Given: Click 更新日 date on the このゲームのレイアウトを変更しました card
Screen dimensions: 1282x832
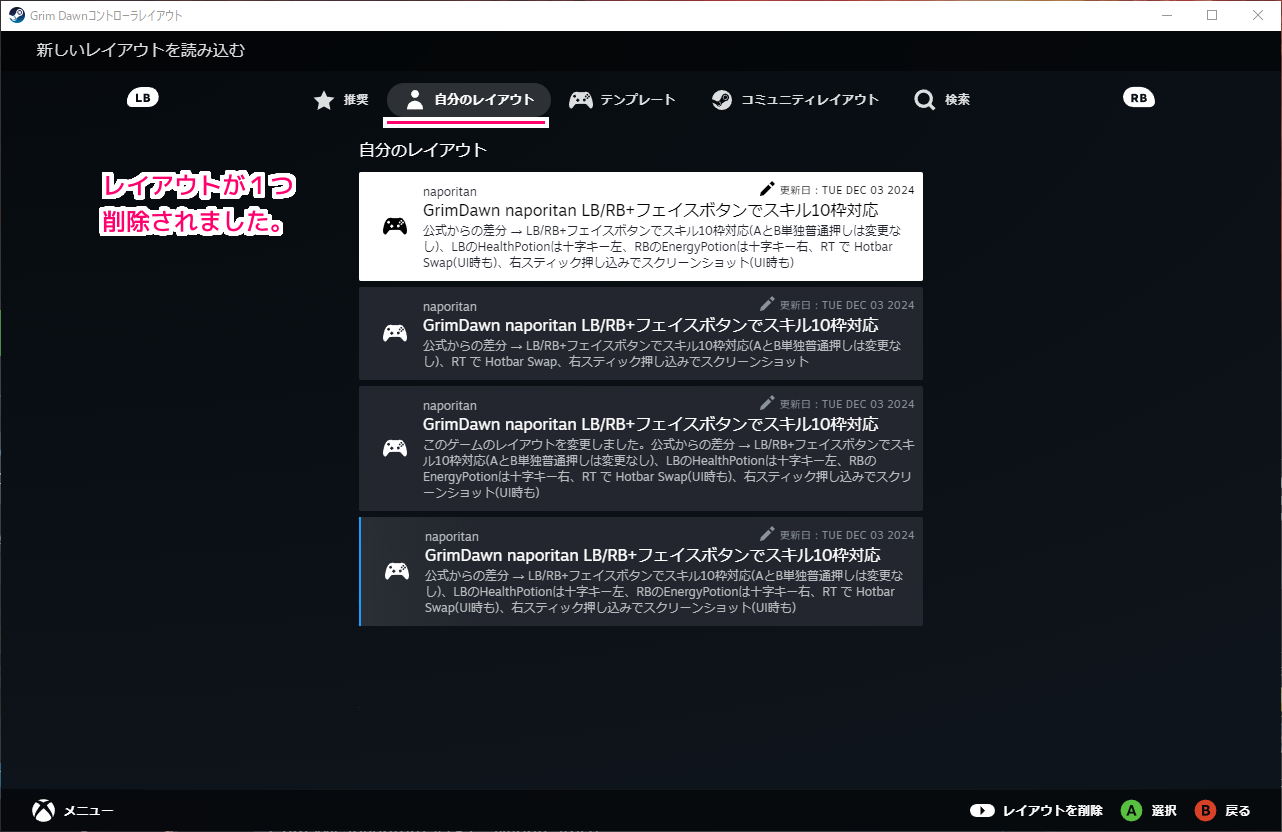Looking at the screenshot, I should coord(847,404).
